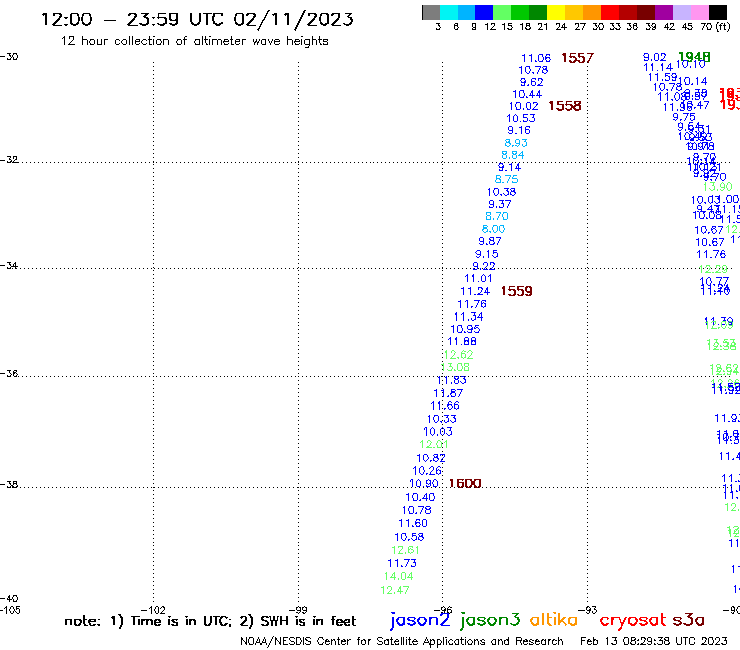Click the wave height value '11.34'
Screen dimensions: 740x650
coord(468,317)
